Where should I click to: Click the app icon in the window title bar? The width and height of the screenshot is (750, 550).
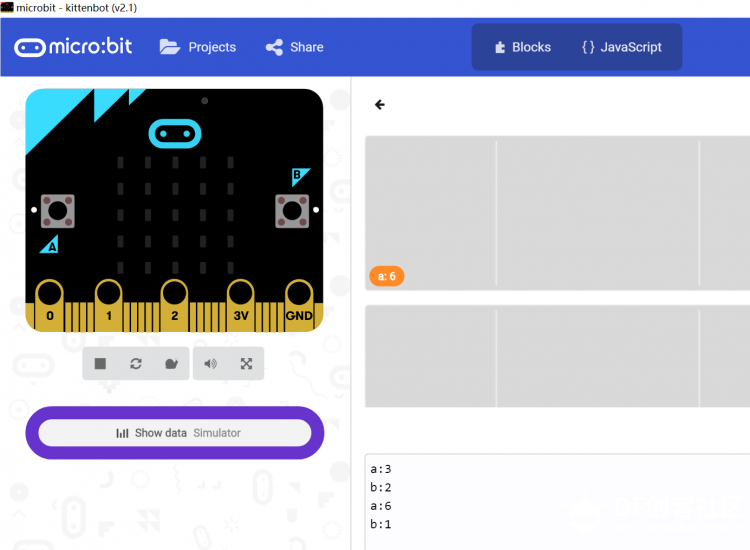coord(7,7)
